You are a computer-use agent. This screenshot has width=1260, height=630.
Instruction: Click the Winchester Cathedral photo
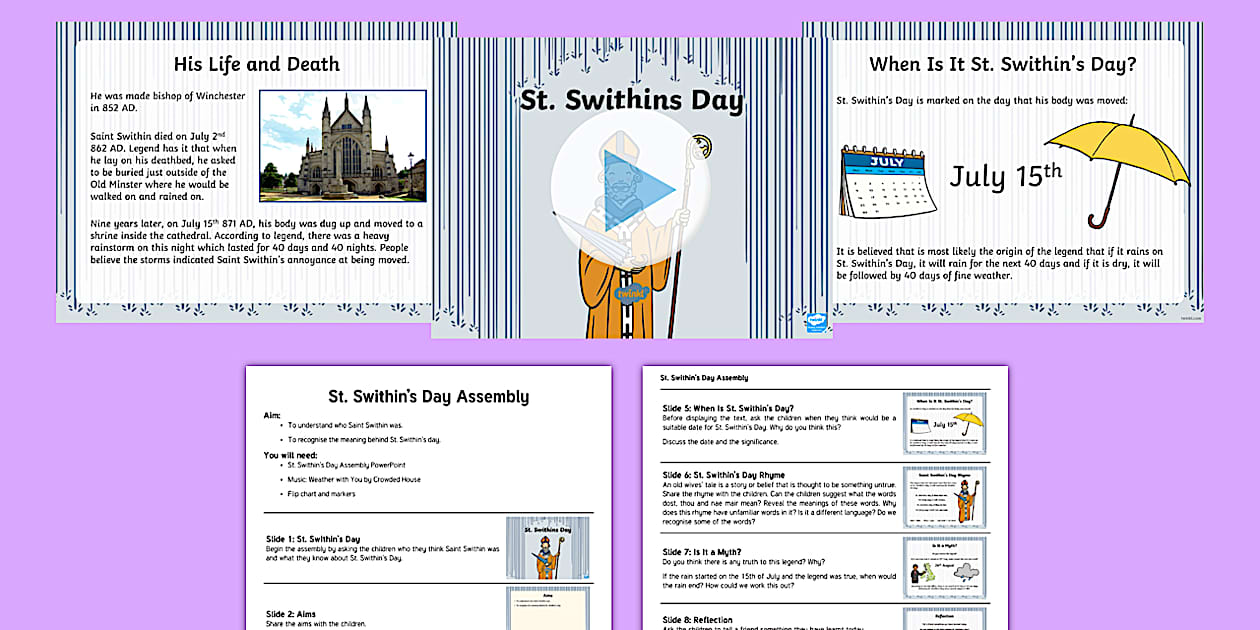342,146
